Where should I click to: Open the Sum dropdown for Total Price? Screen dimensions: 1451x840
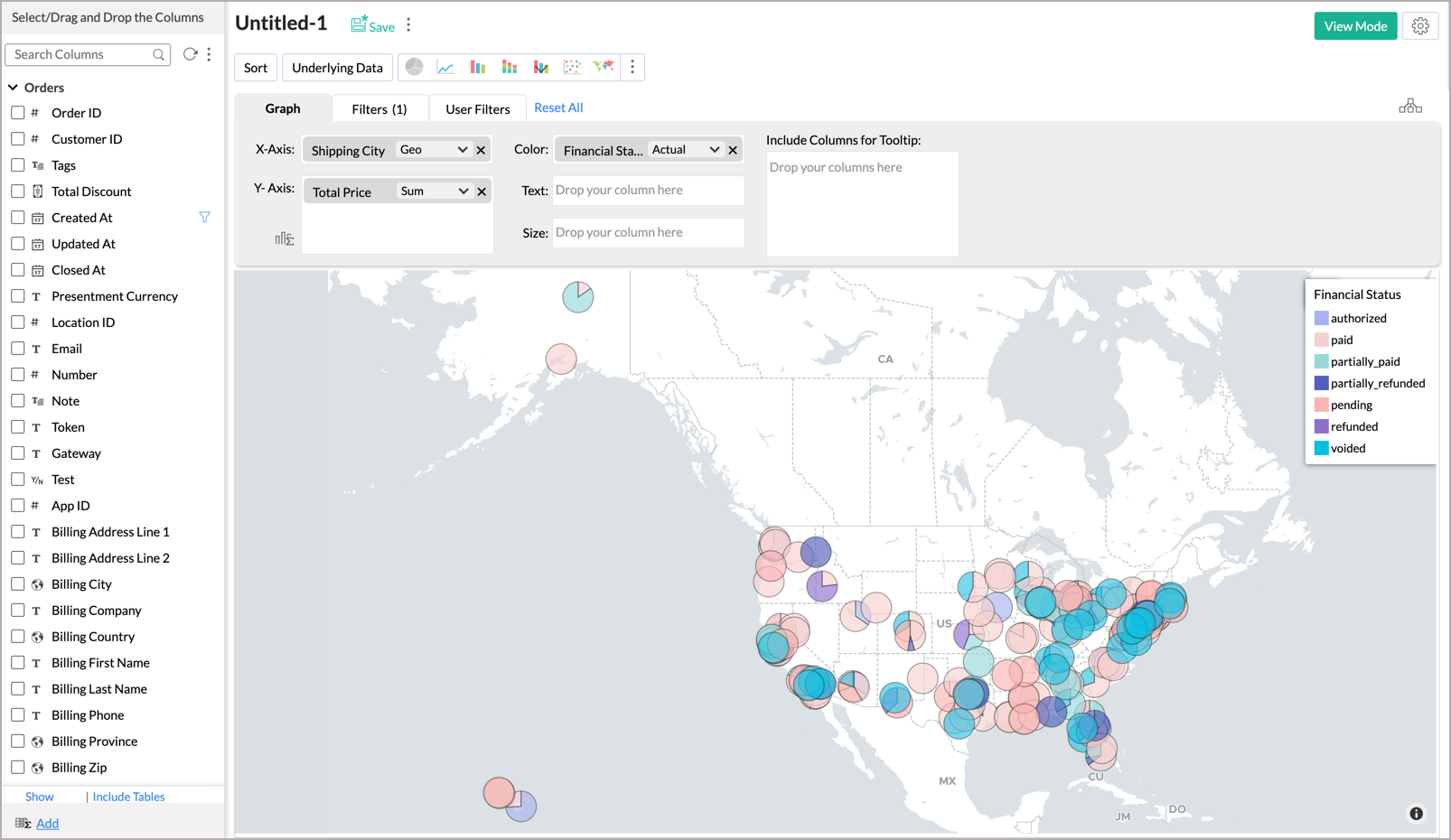[435, 191]
